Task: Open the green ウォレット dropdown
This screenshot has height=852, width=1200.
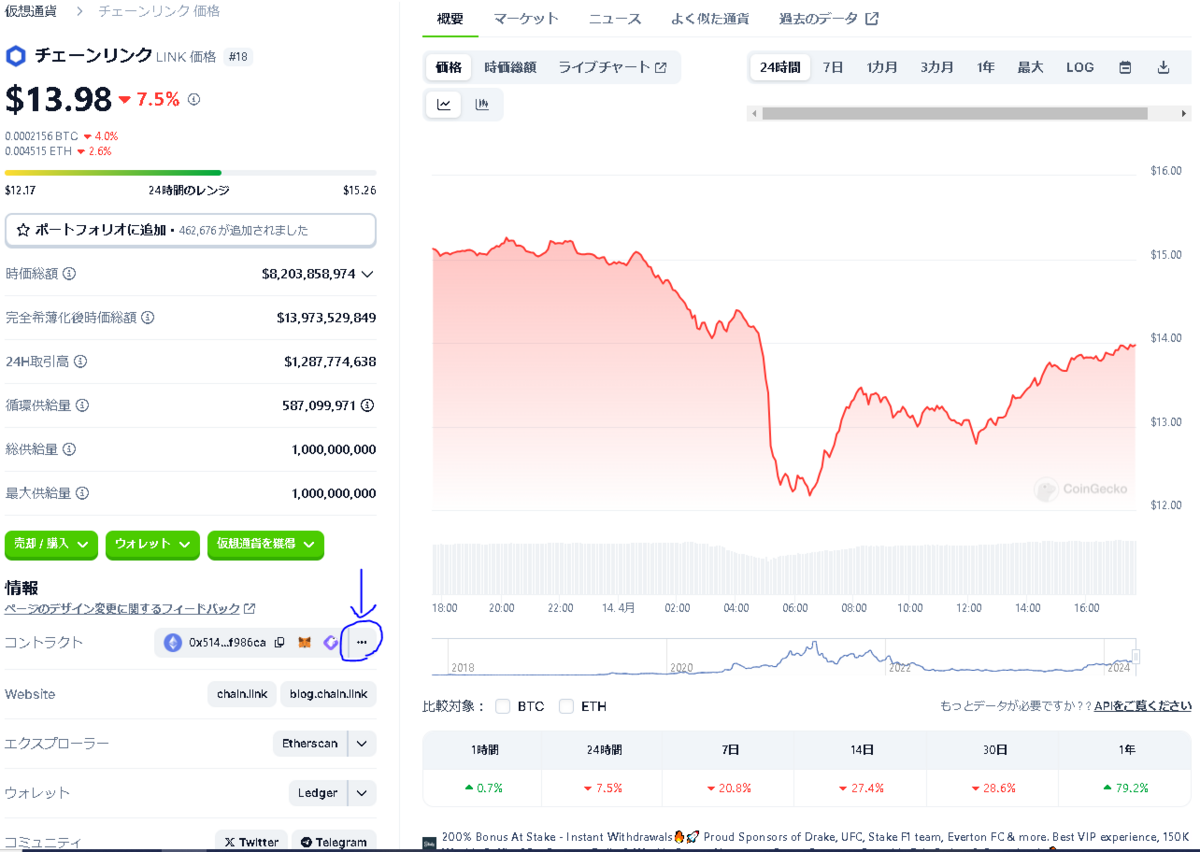Action: tap(152, 544)
